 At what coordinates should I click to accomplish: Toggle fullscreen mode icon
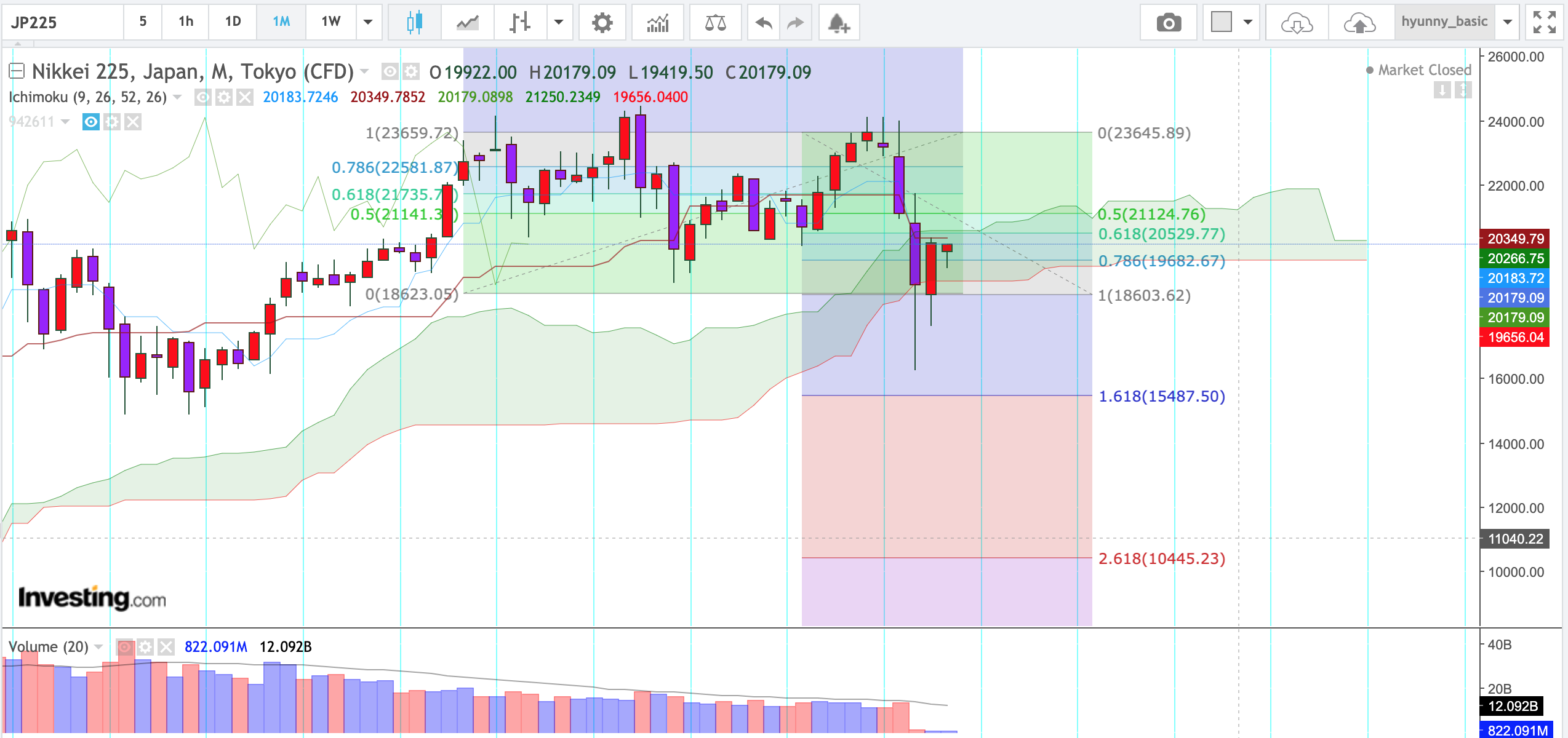point(1544,23)
